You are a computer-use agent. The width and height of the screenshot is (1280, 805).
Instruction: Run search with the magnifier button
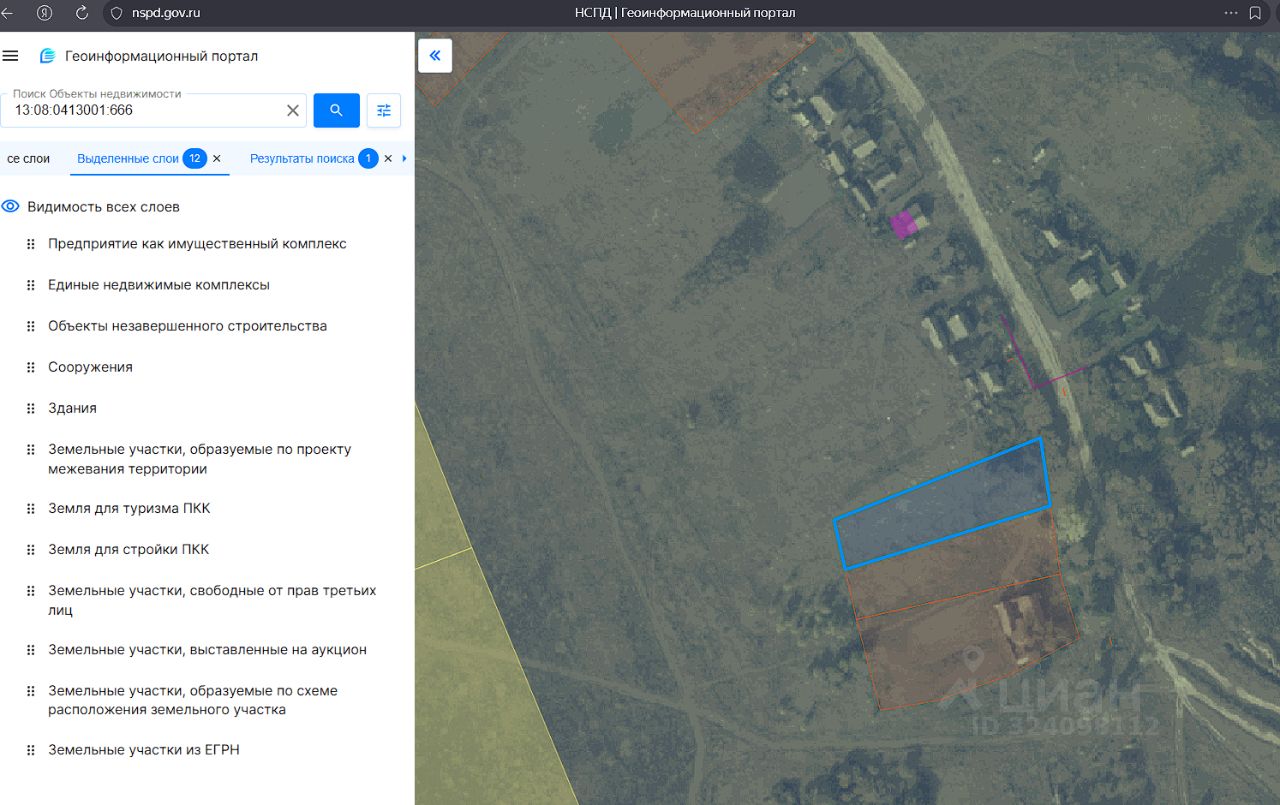tap(337, 110)
